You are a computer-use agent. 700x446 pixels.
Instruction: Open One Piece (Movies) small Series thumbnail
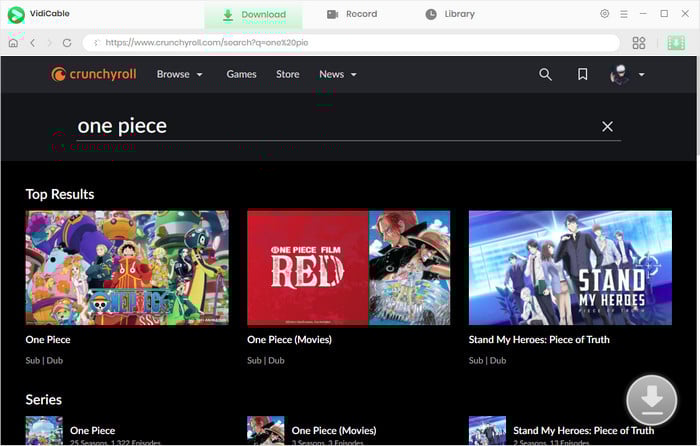[266, 430]
